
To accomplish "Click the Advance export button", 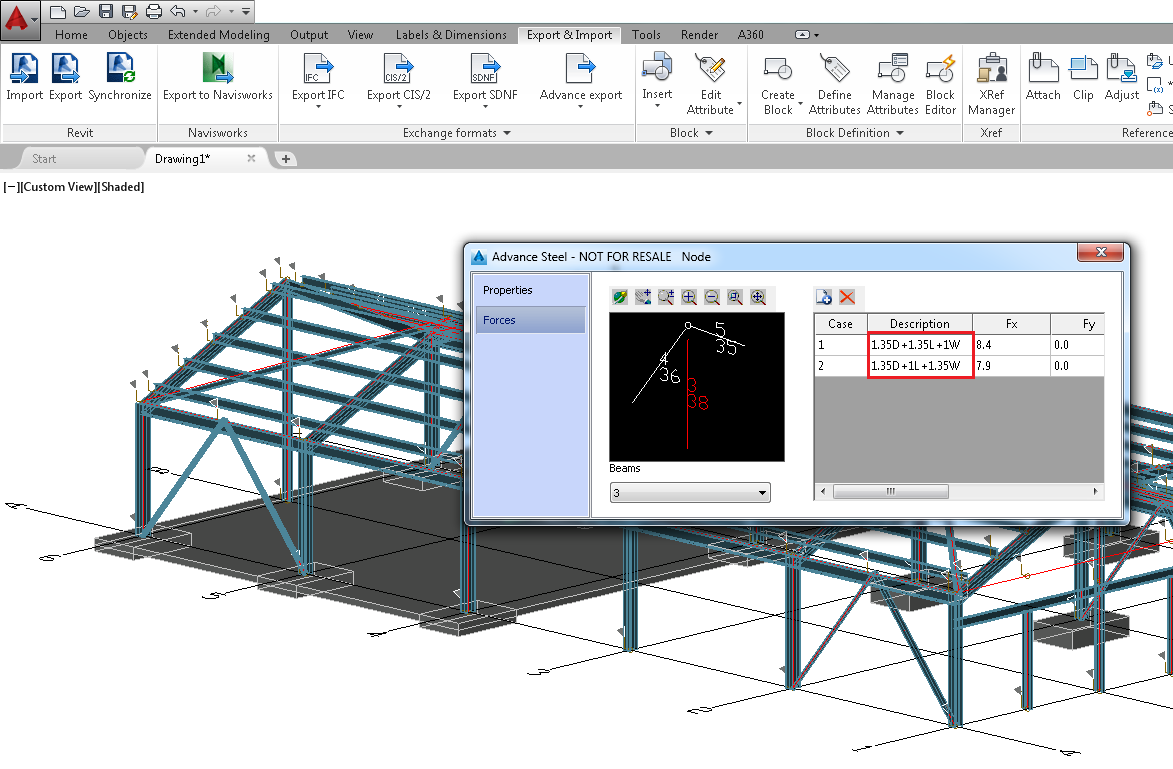I will point(581,79).
